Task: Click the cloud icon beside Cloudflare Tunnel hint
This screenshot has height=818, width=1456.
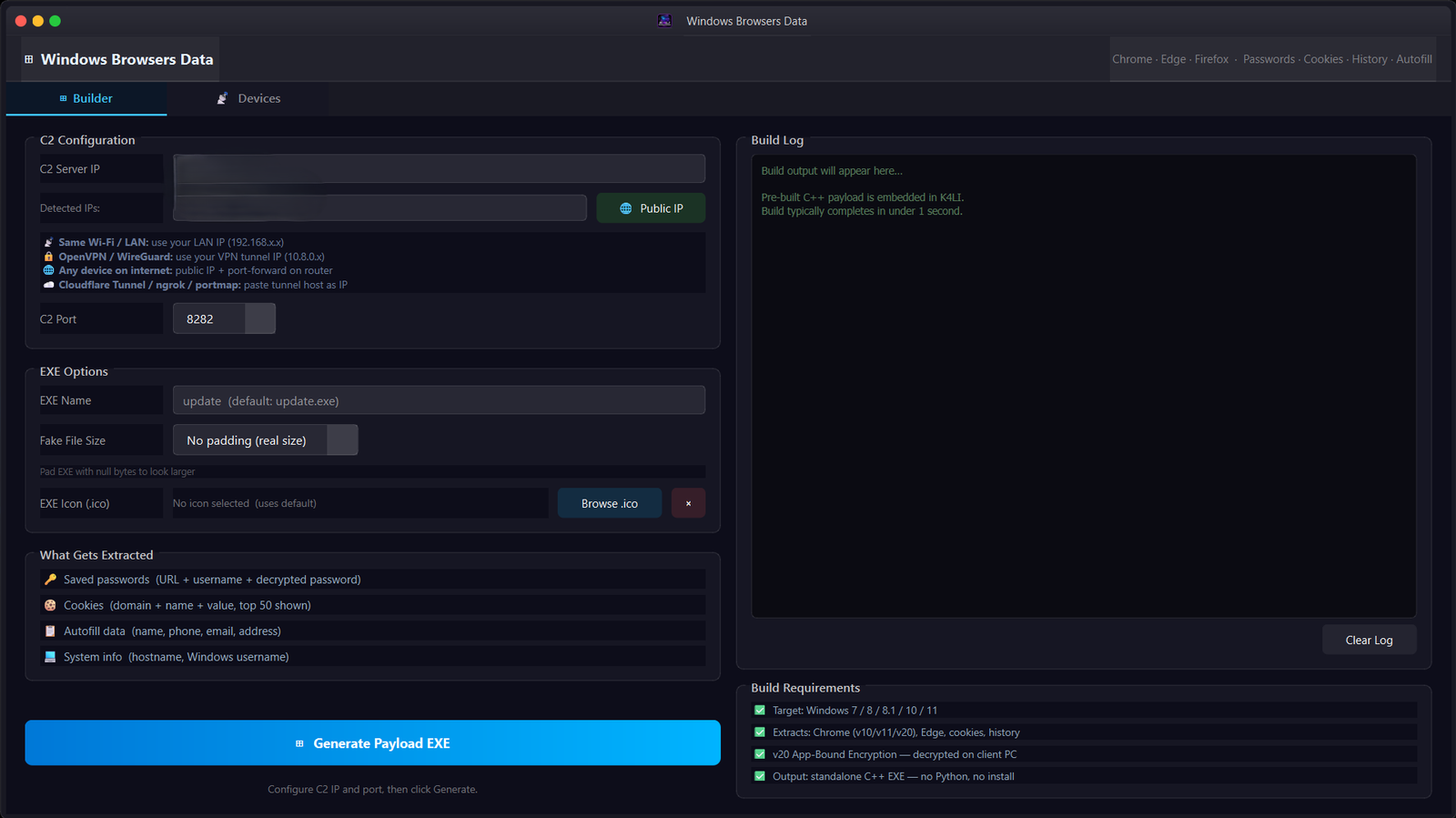Action: tap(49, 285)
